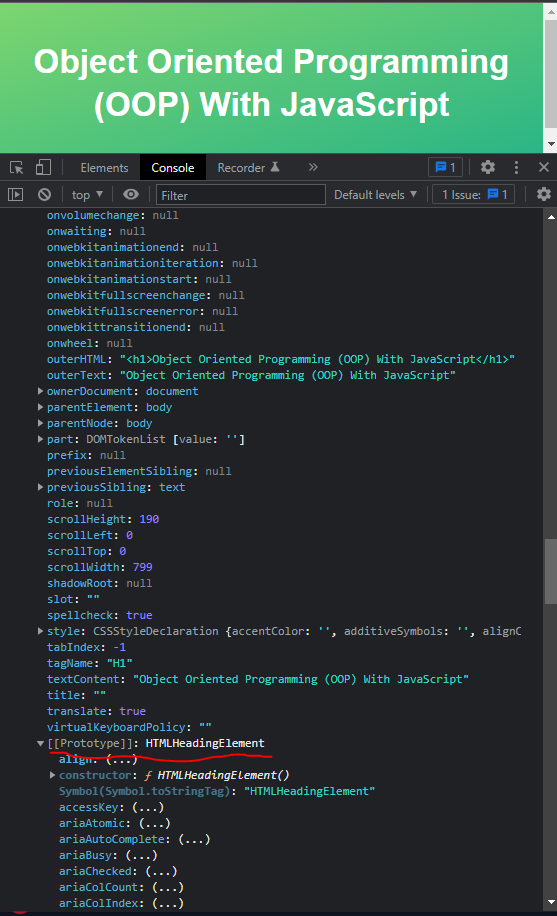This screenshot has width=557, height=916.
Task: Clear the console icon
Action: point(44,195)
